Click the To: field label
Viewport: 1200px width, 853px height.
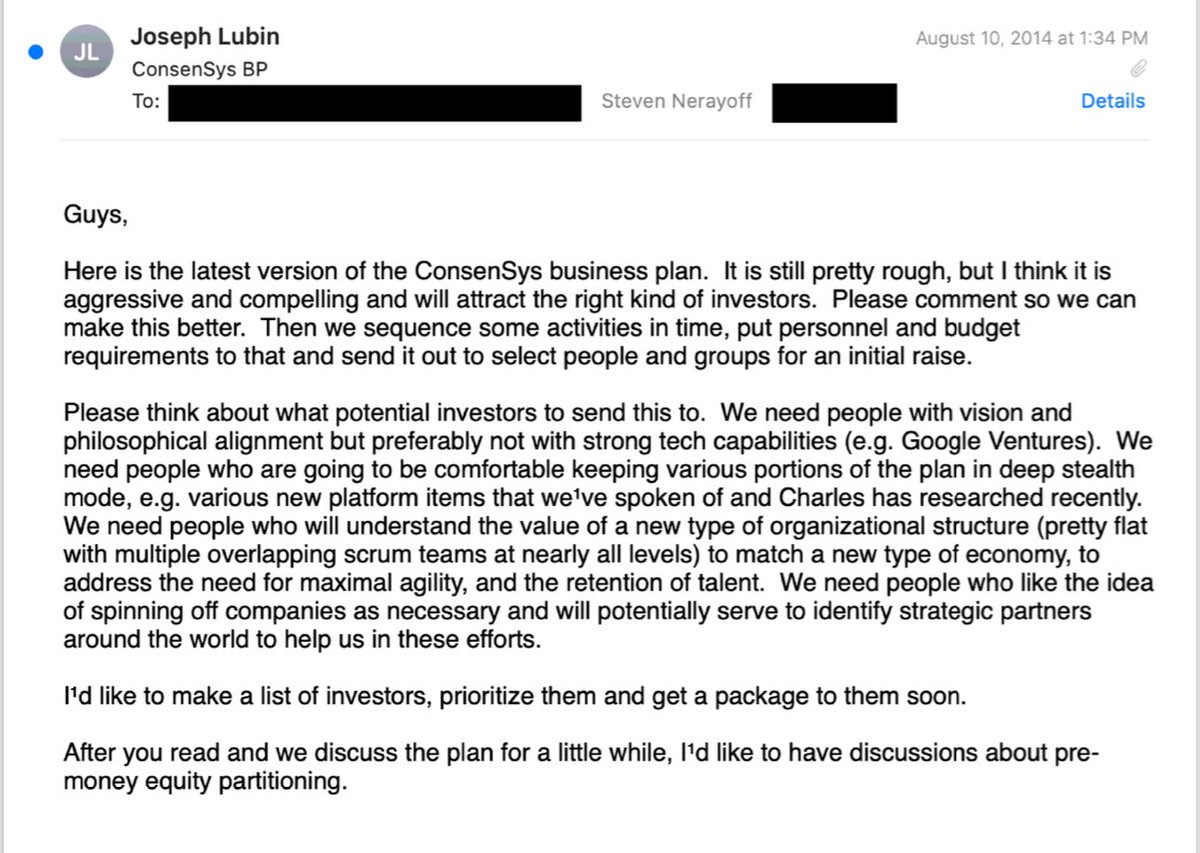[146, 101]
